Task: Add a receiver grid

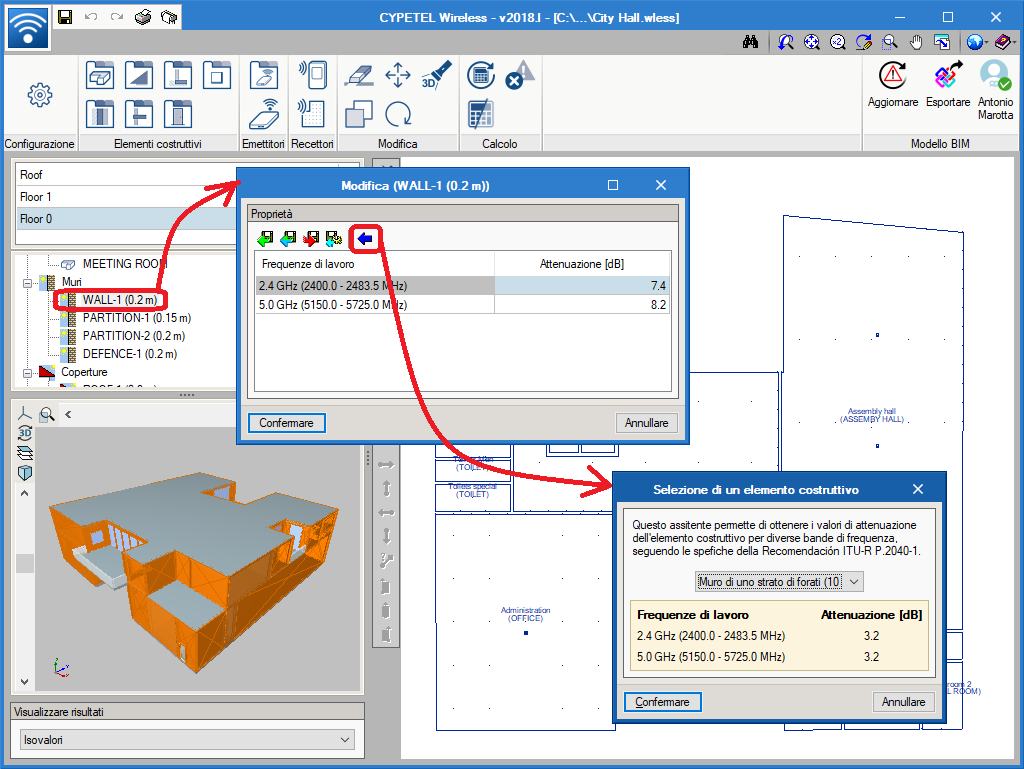Action: [x=312, y=114]
